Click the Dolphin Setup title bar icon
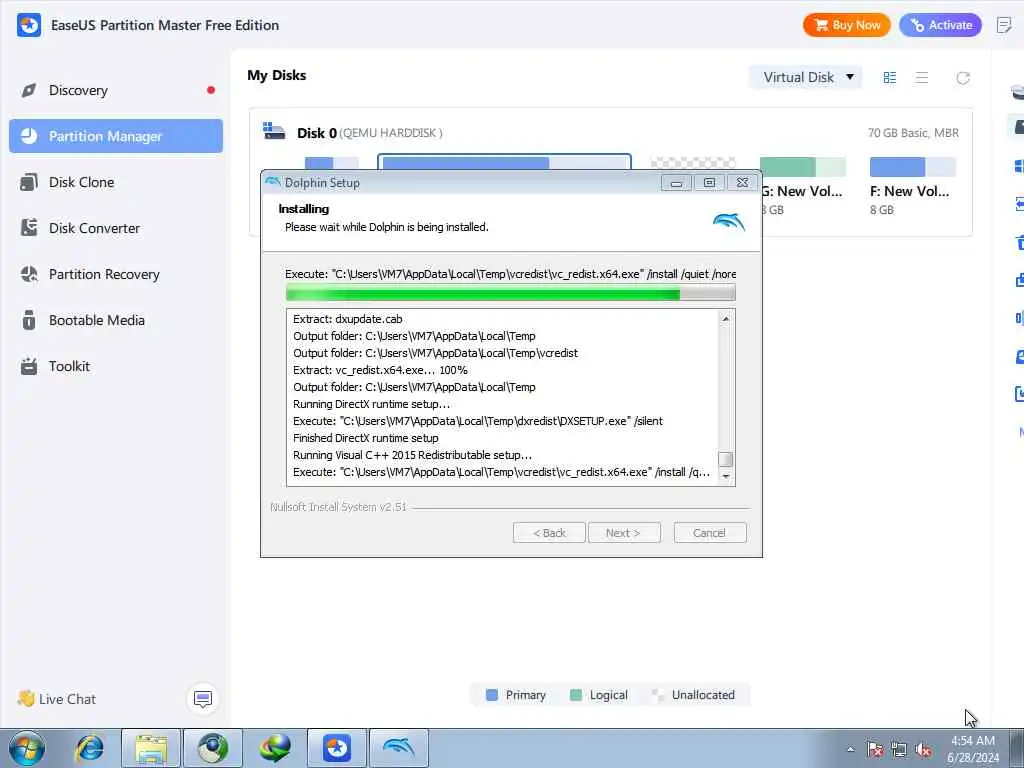This screenshot has width=1024, height=768. [x=273, y=182]
